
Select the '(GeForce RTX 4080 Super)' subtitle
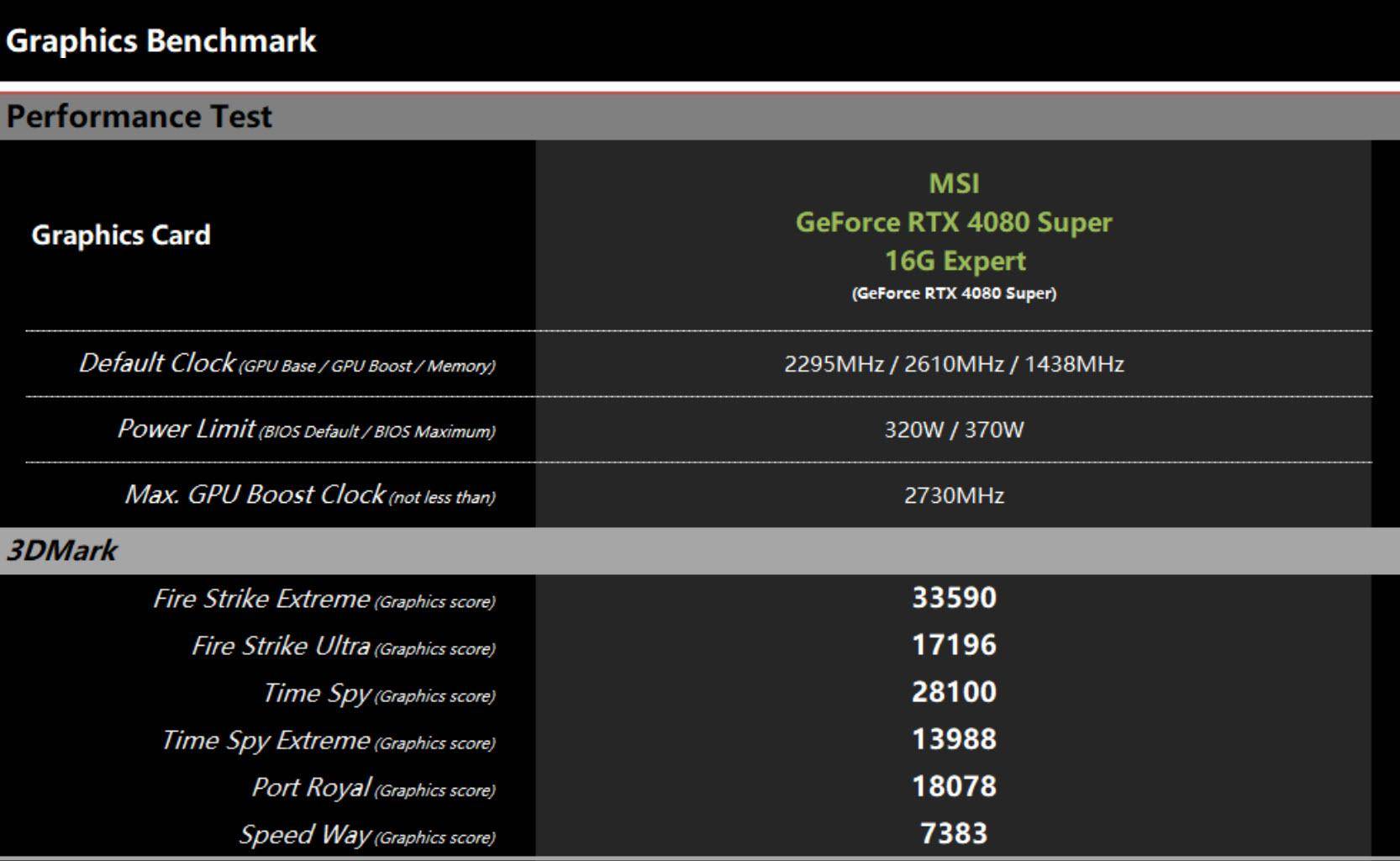click(954, 293)
